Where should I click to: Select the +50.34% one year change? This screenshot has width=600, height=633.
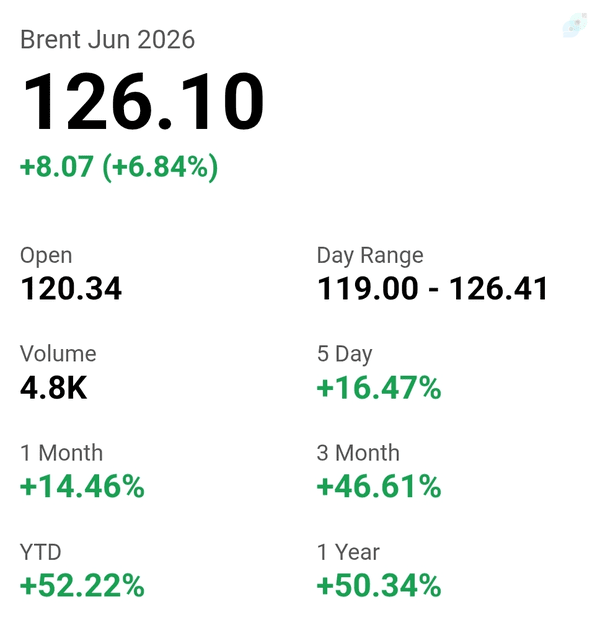tap(379, 586)
